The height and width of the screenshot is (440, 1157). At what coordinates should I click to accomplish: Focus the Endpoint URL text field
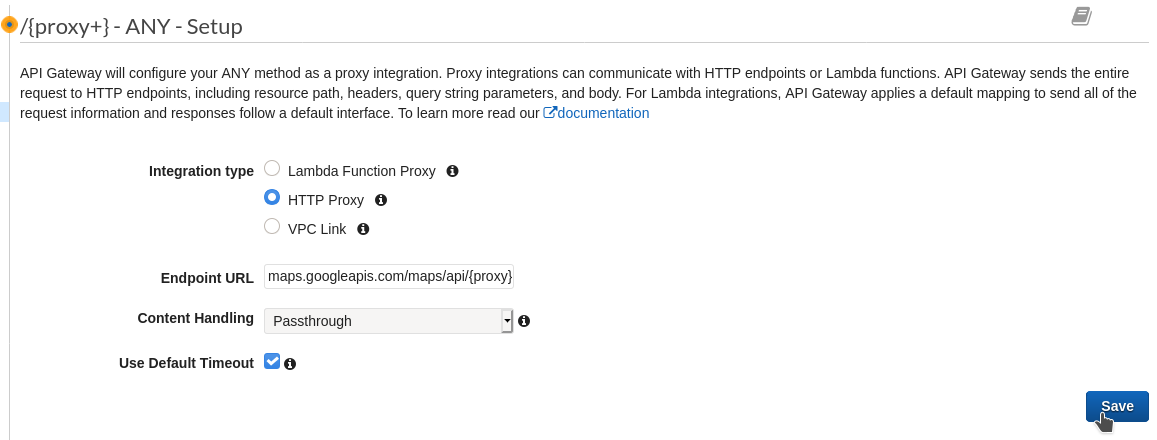click(389, 277)
